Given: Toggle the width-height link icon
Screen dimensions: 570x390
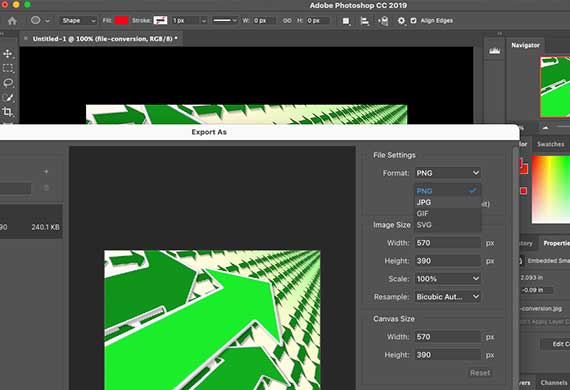Looking at the screenshot, I should pos(287,21).
